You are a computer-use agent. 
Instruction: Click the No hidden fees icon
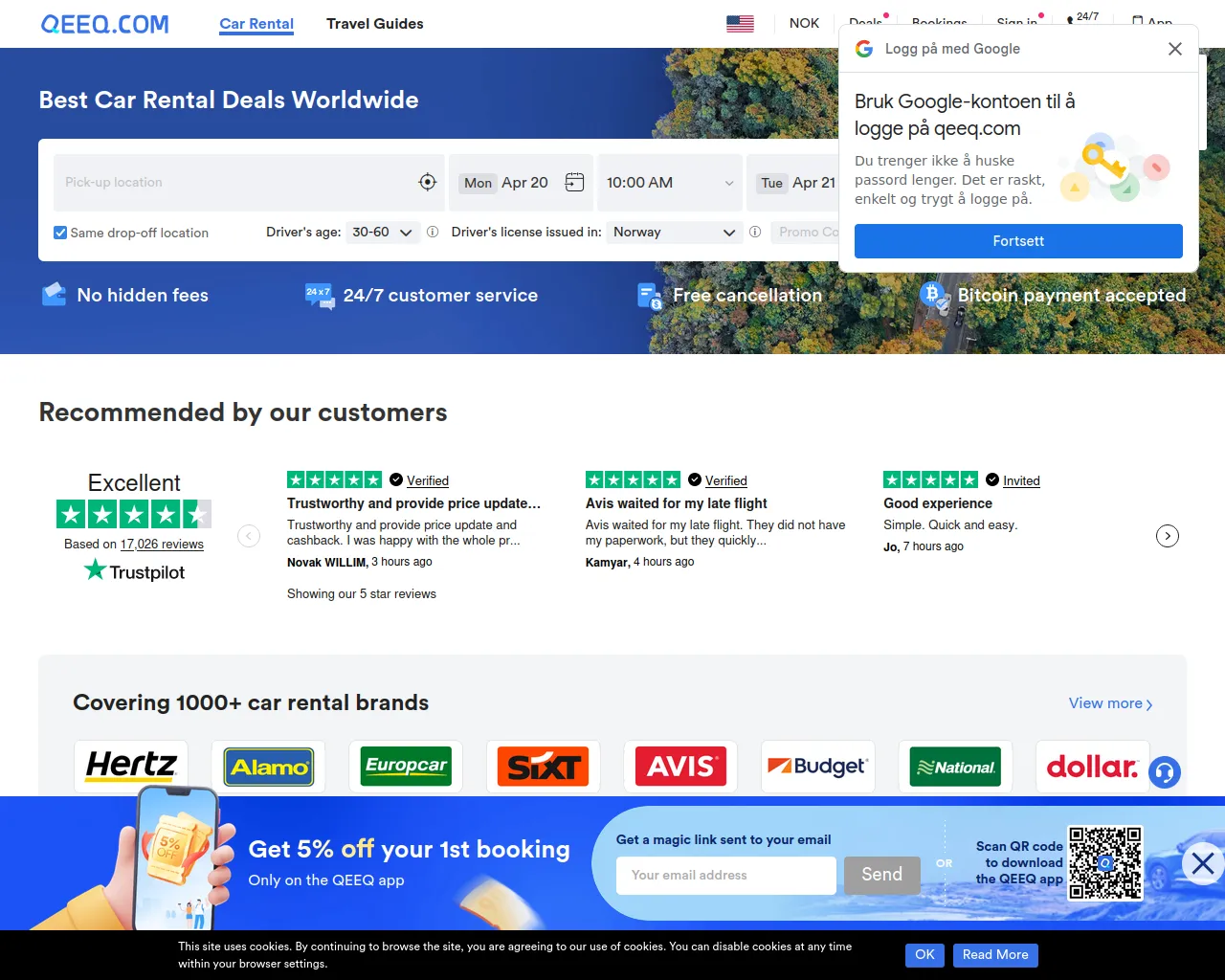[54, 295]
